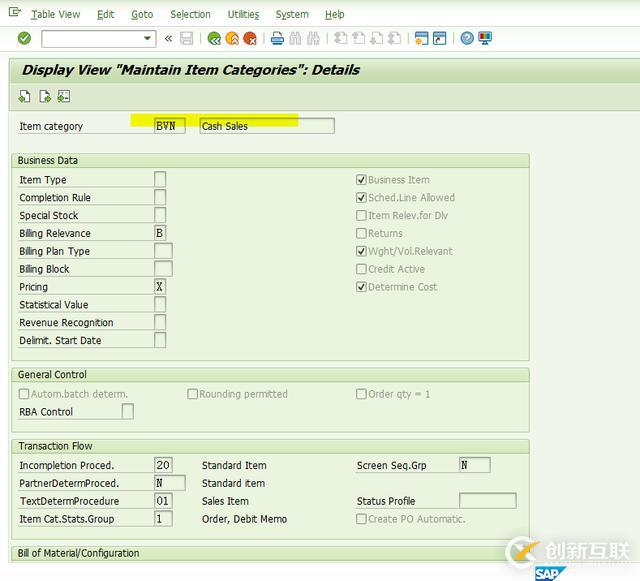The width and height of the screenshot is (640, 581).
Task: Click the Next Page icon
Action: point(376,39)
